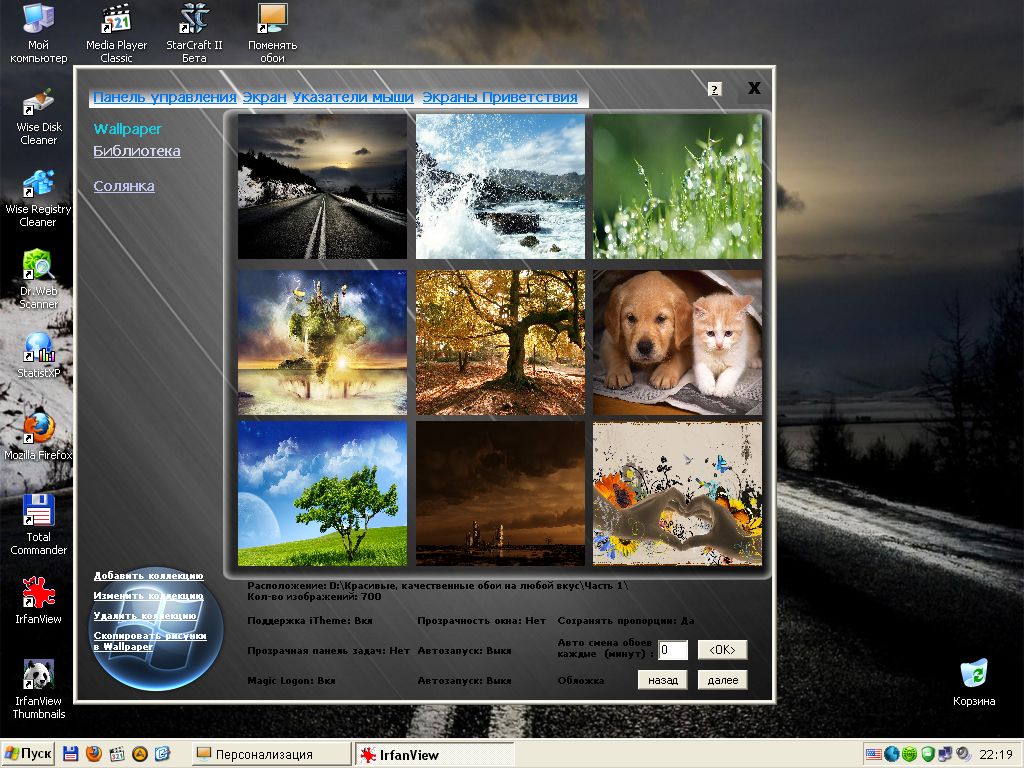
Task: Click the Wise Registry Cleaner icon
Action: pos(38,197)
